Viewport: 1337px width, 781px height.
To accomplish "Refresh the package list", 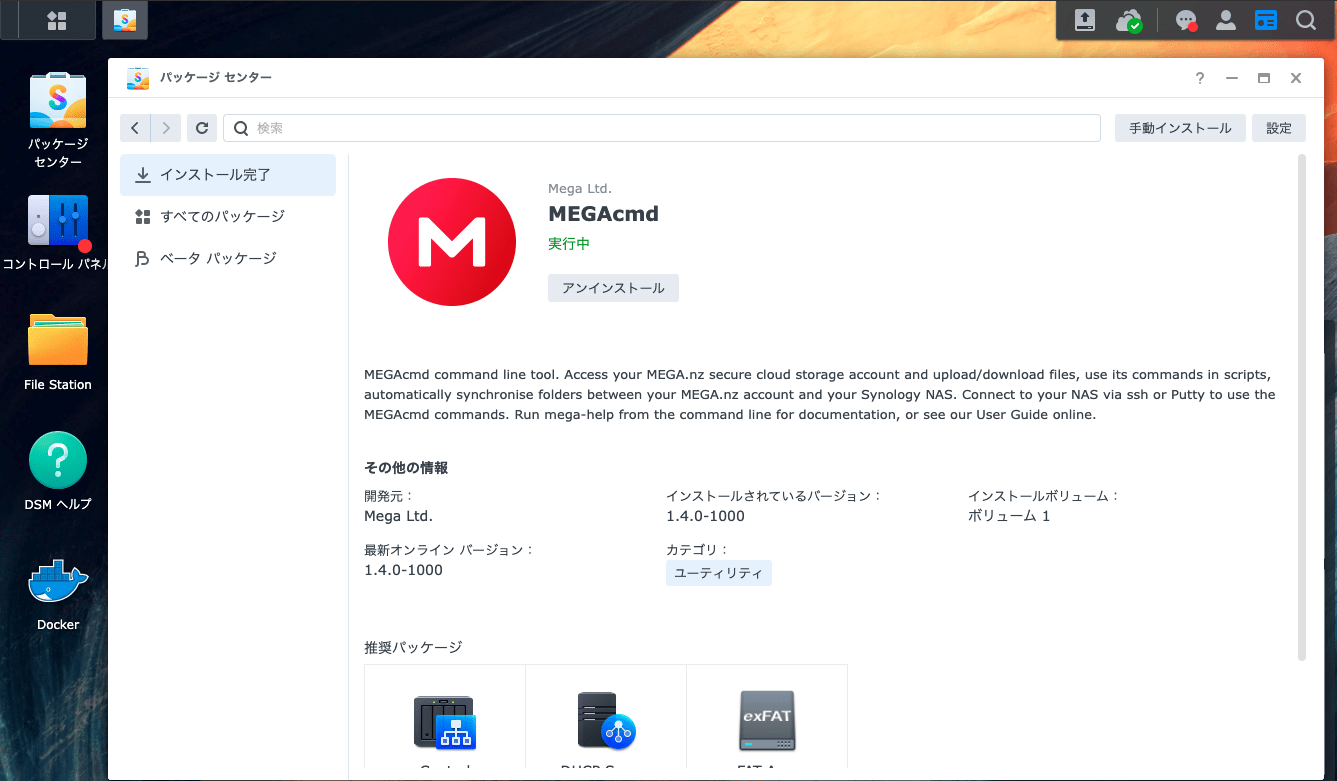I will pyautogui.click(x=201, y=127).
